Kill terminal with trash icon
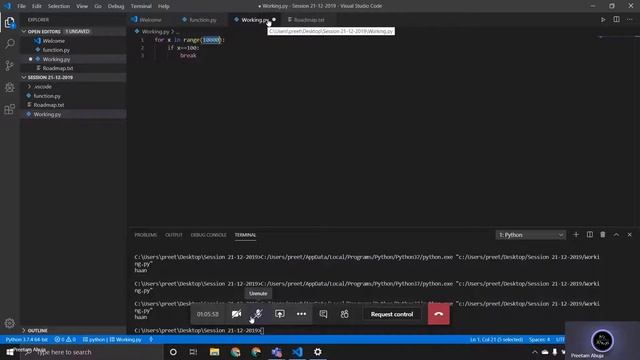Viewport: 640px width, 360px height. [603, 235]
